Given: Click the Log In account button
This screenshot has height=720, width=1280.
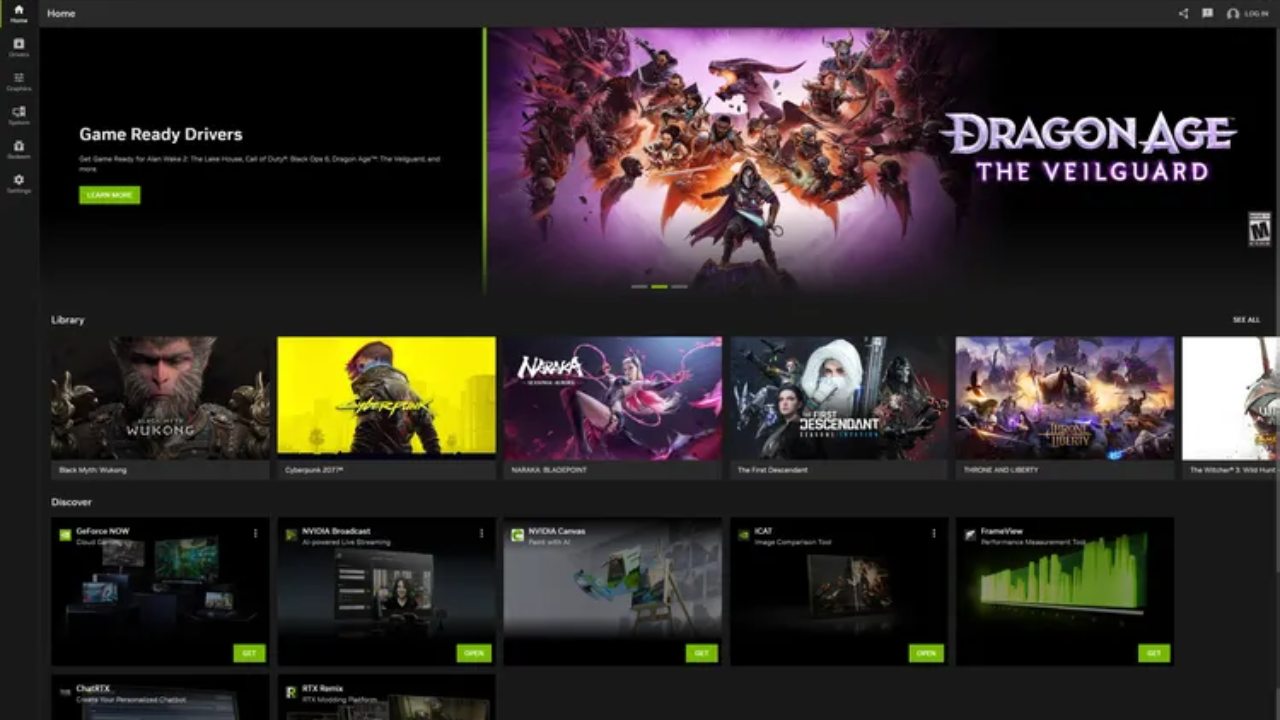Looking at the screenshot, I should click(x=1248, y=14).
